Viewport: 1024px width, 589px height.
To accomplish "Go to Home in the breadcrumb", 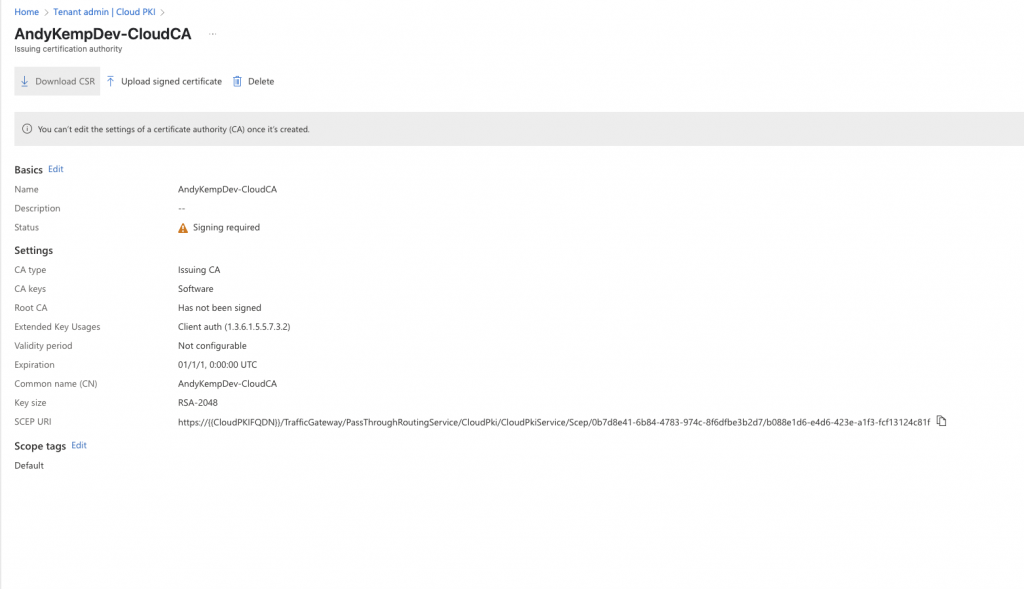I will (26, 12).
